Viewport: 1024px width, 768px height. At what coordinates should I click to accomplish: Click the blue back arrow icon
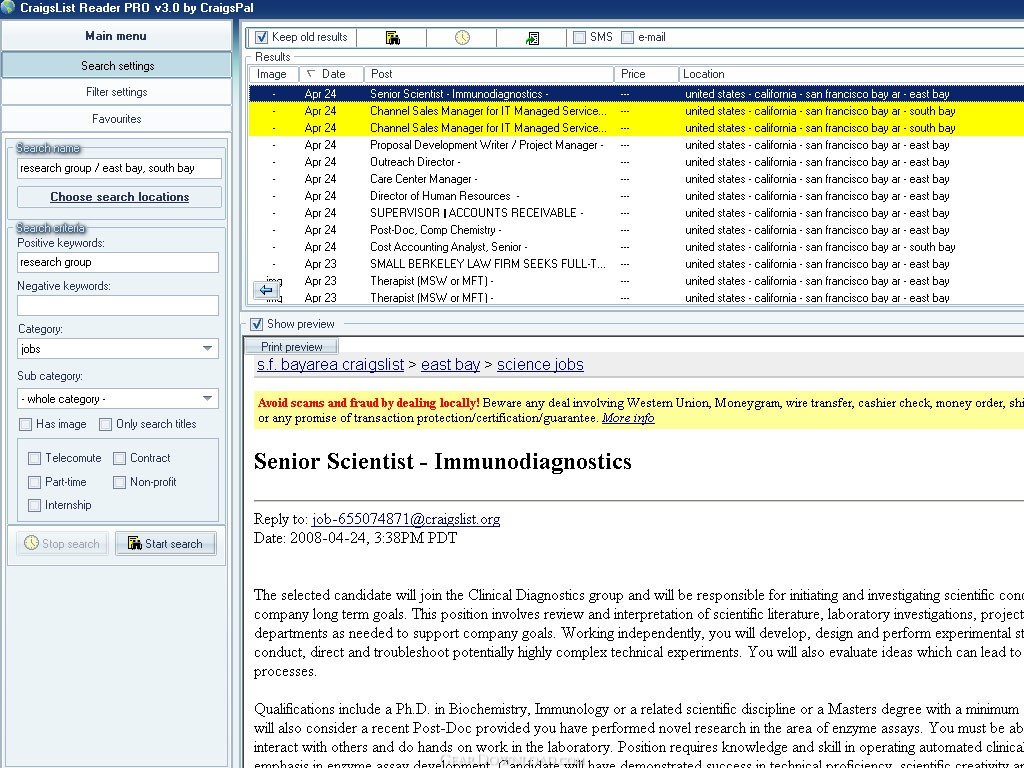[x=266, y=290]
